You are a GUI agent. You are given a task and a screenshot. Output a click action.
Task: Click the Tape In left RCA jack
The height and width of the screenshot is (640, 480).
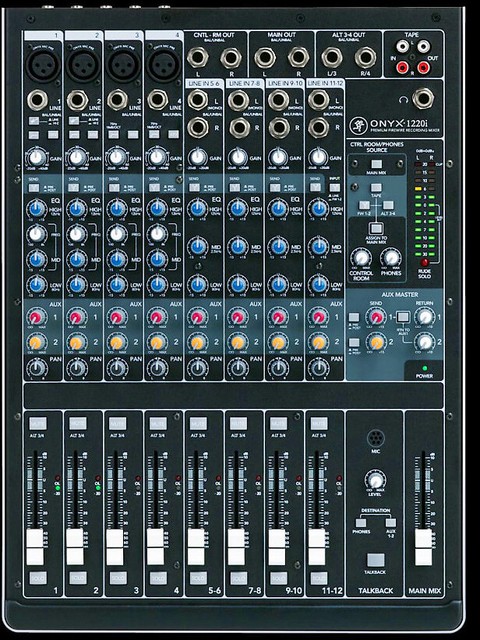(402, 46)
